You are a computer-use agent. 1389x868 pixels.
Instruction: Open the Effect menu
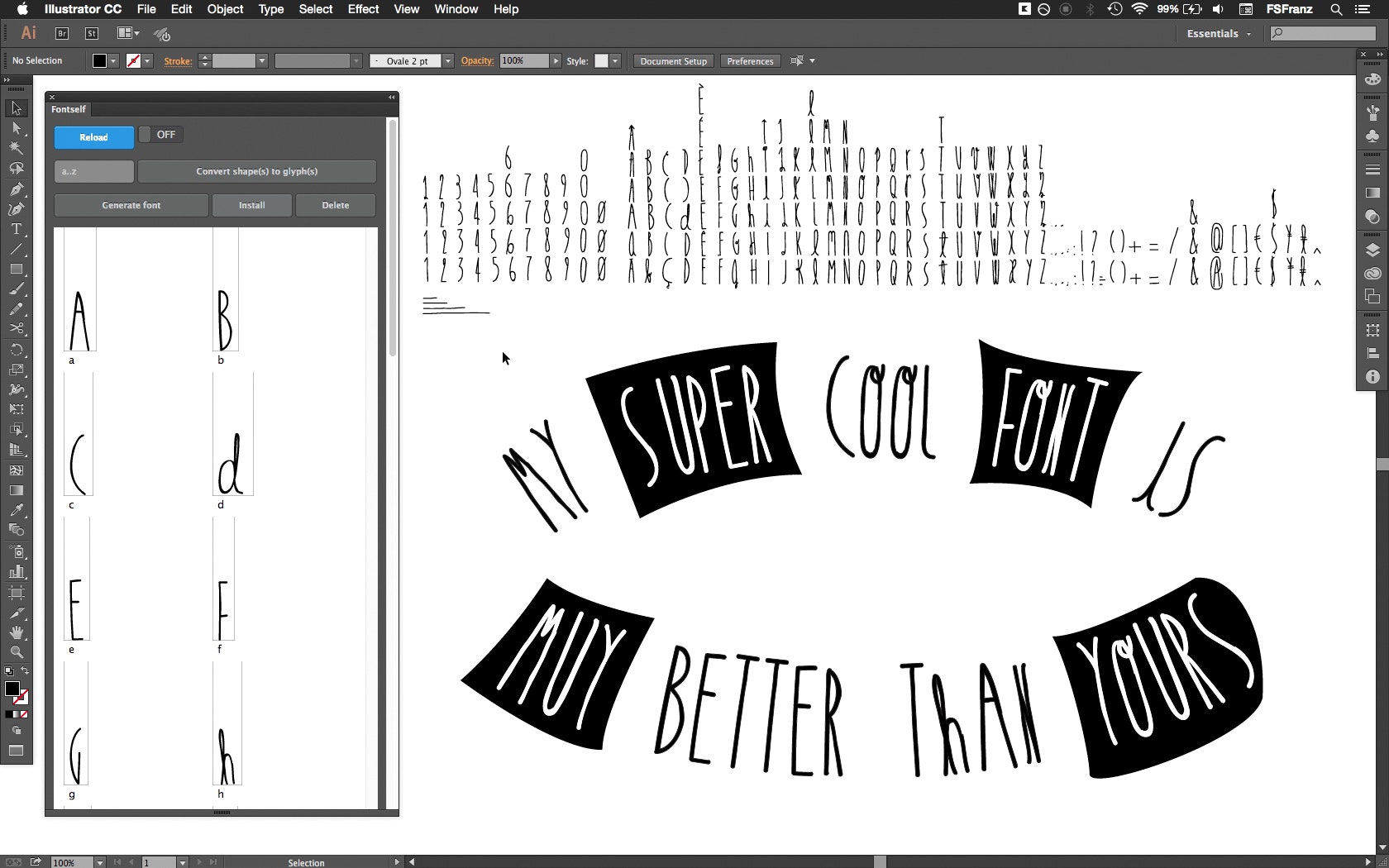point(363,9)
